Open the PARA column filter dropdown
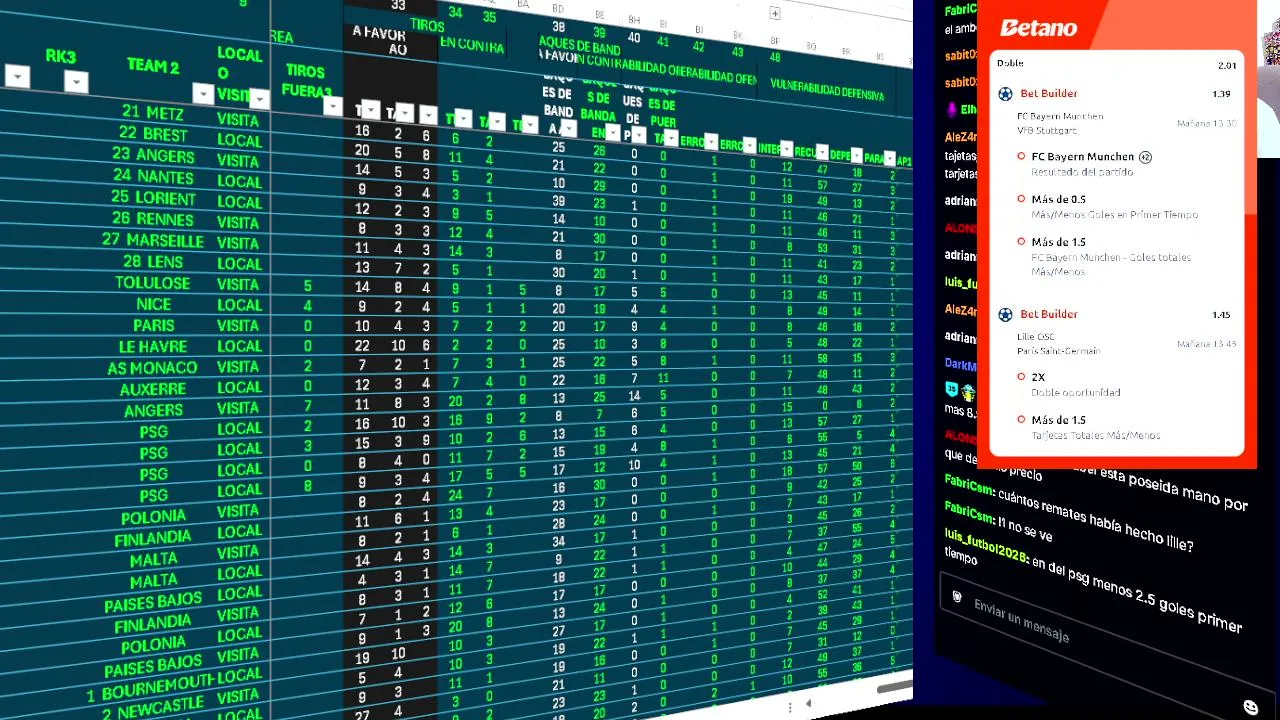 [x=890, y=158]
